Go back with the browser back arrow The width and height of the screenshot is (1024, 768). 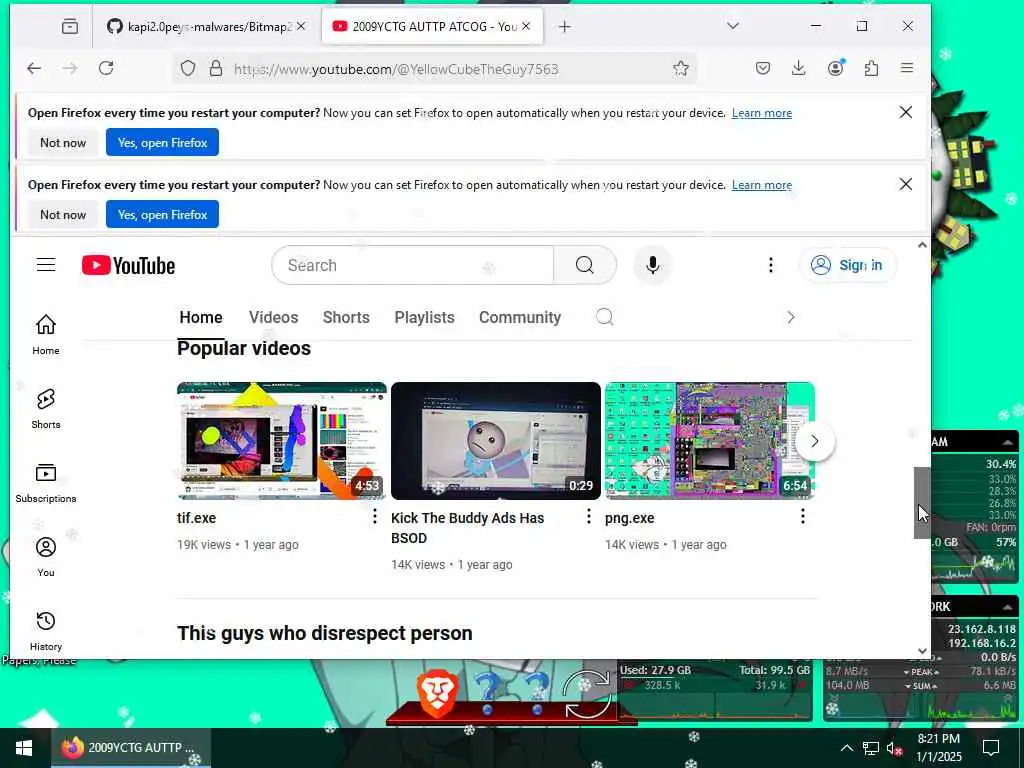(34, 69)
